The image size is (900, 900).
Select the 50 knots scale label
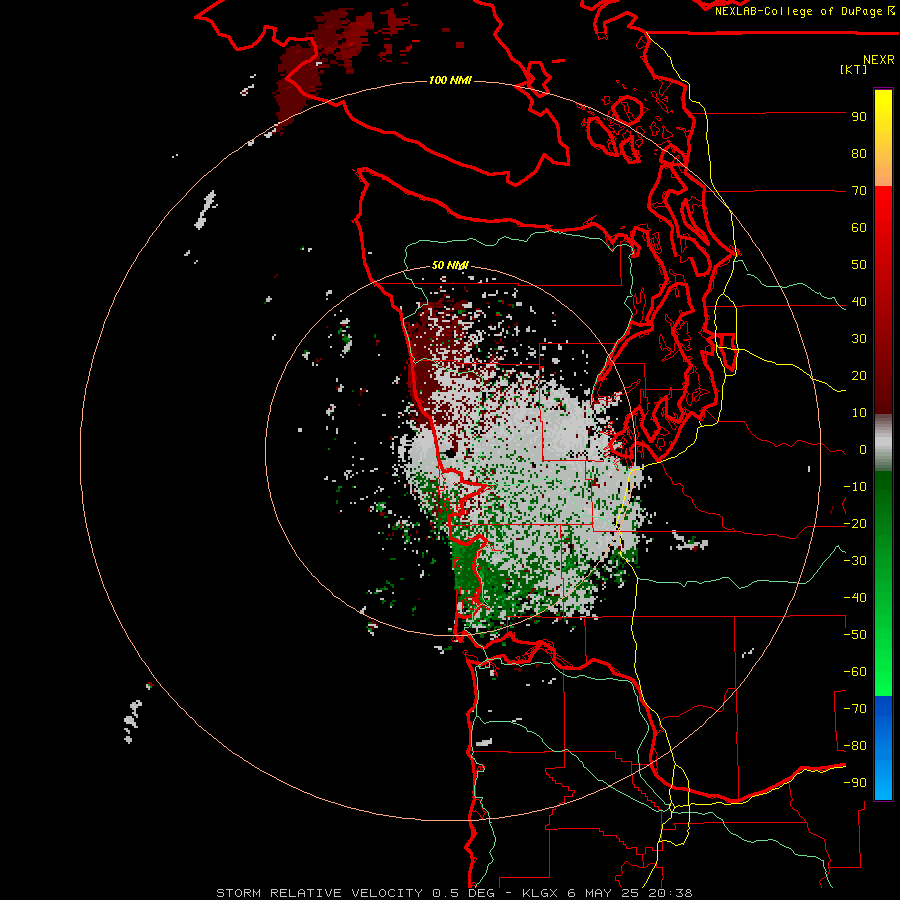859,265
